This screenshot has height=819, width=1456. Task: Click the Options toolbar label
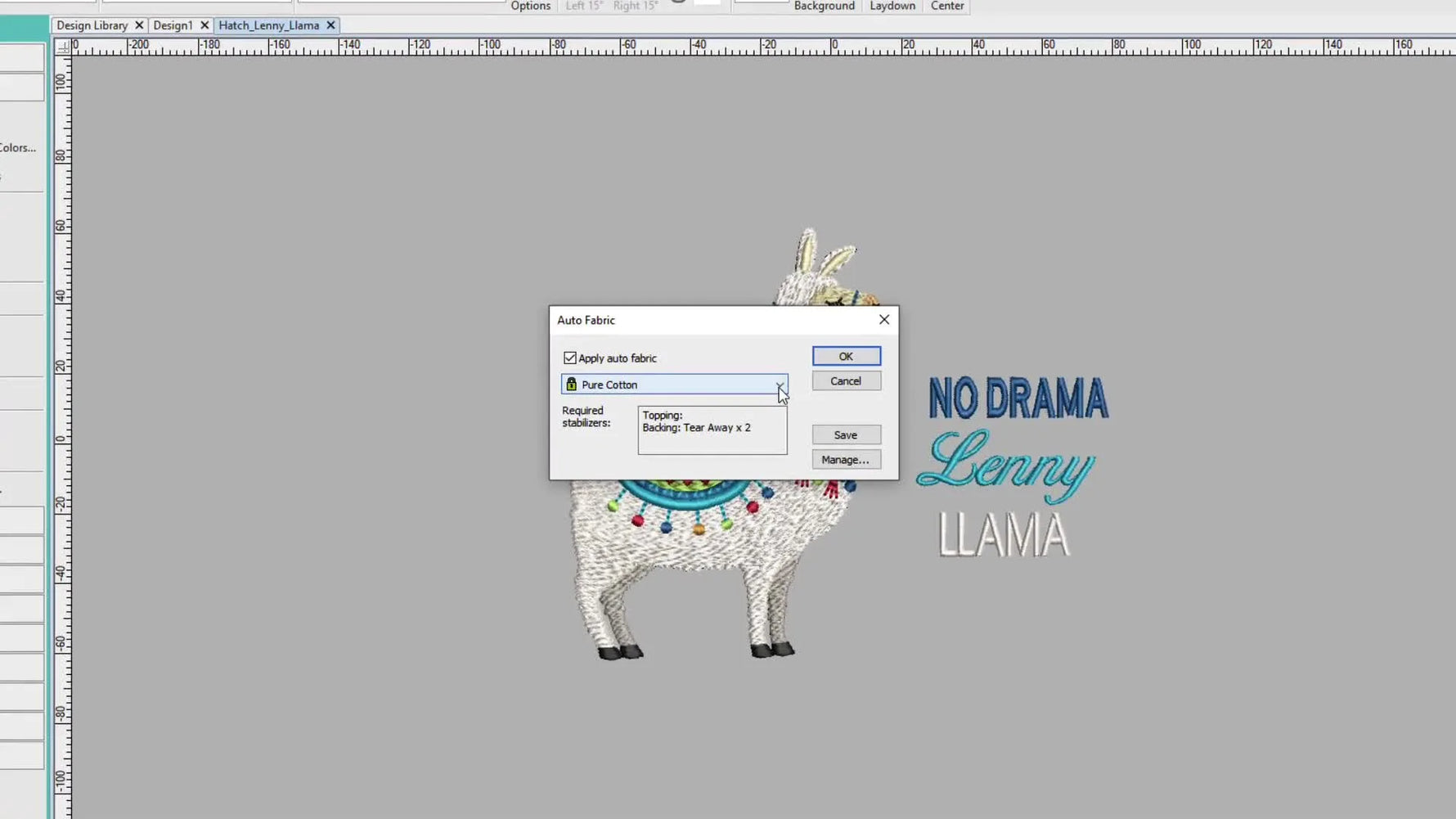coord(530,6)
